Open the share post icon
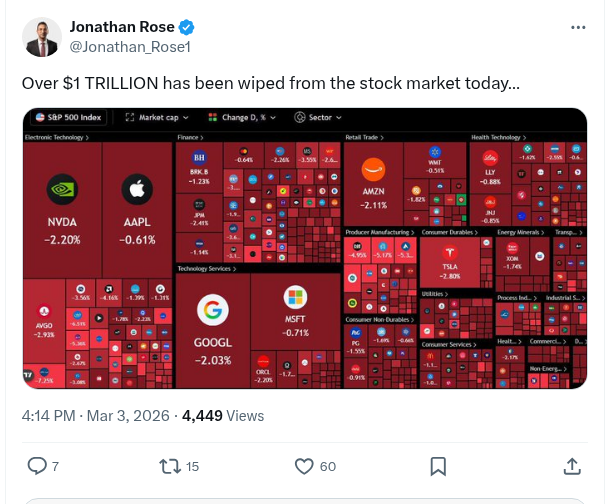The image size is (608, 504). coord(572,466)
